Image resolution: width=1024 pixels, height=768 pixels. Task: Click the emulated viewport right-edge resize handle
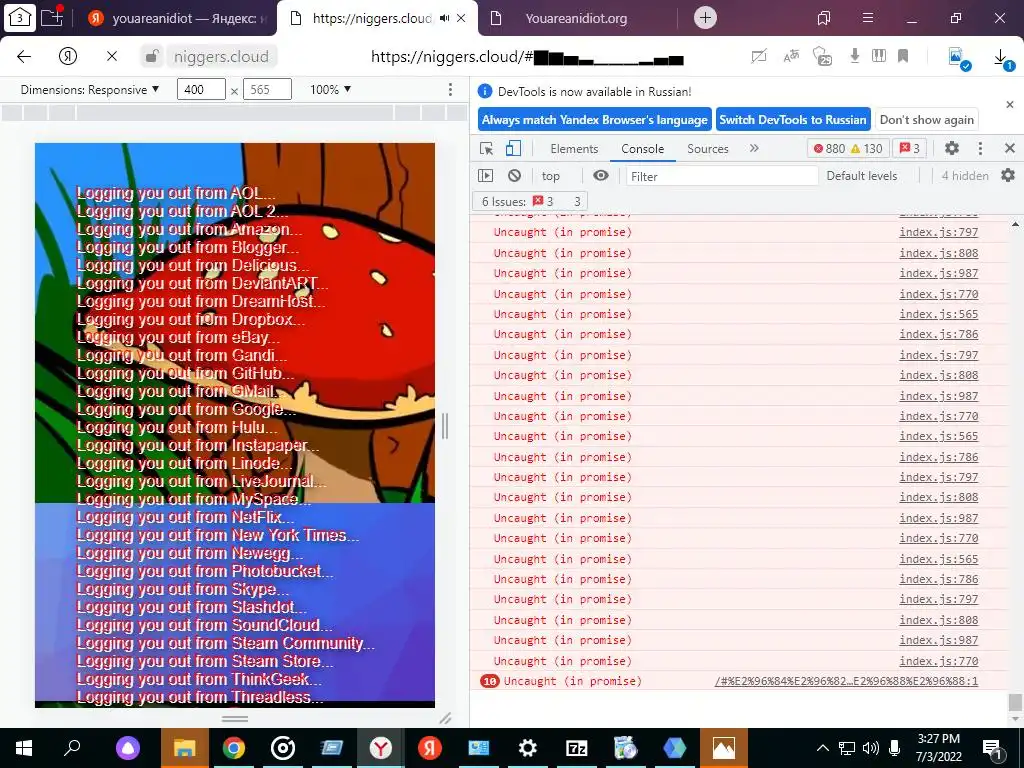point(445,426)
